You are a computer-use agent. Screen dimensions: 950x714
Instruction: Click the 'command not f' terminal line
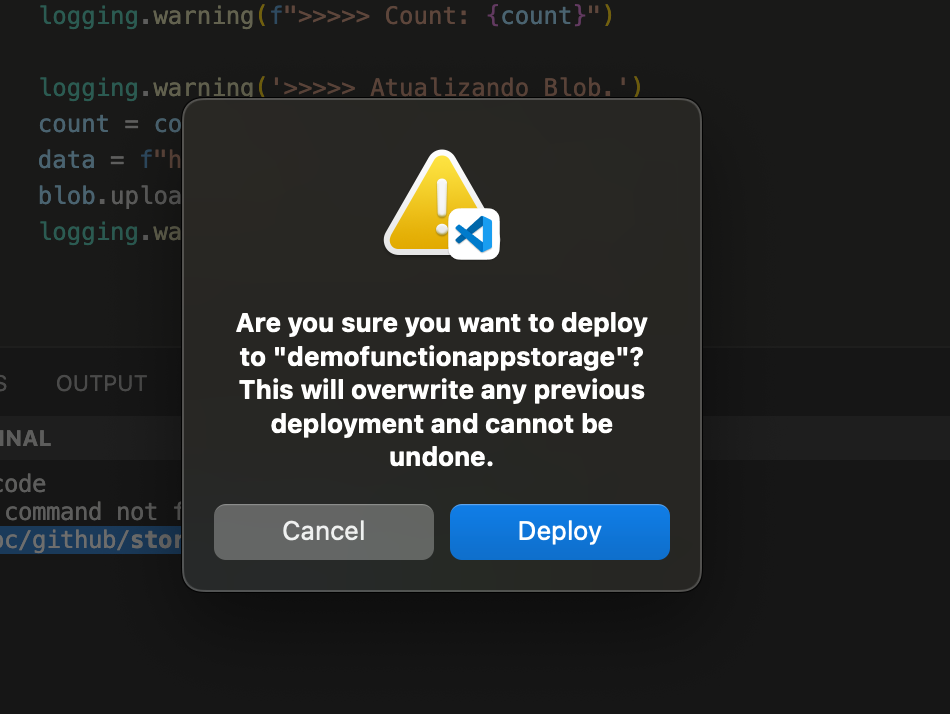click(x=91, y=512)
